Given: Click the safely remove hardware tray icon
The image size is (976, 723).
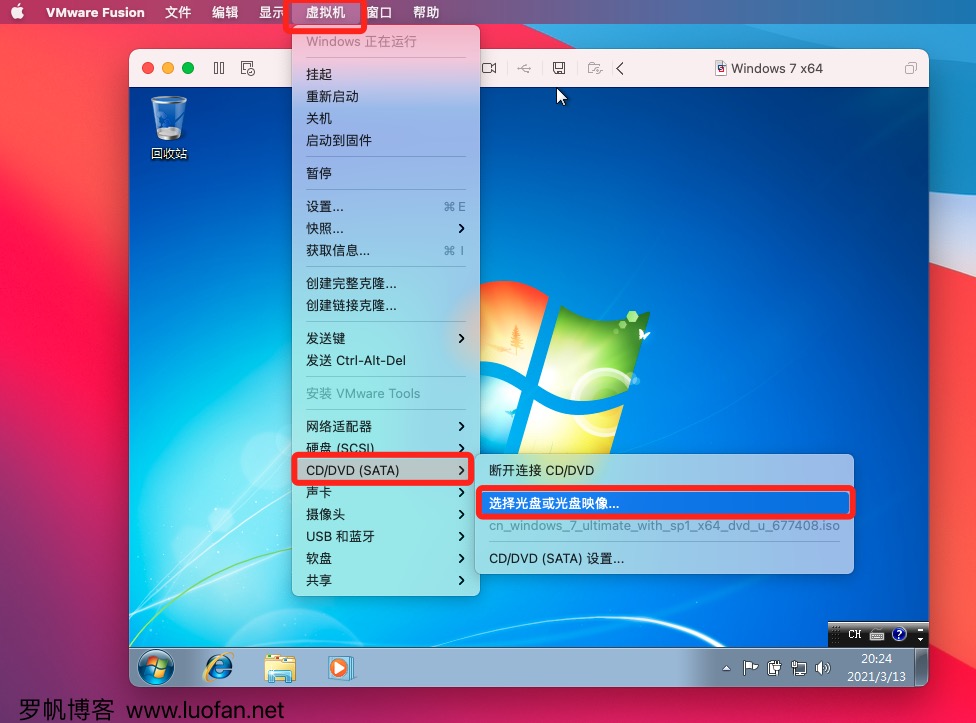Looking at the screenshot, I should tap(774, 668).
